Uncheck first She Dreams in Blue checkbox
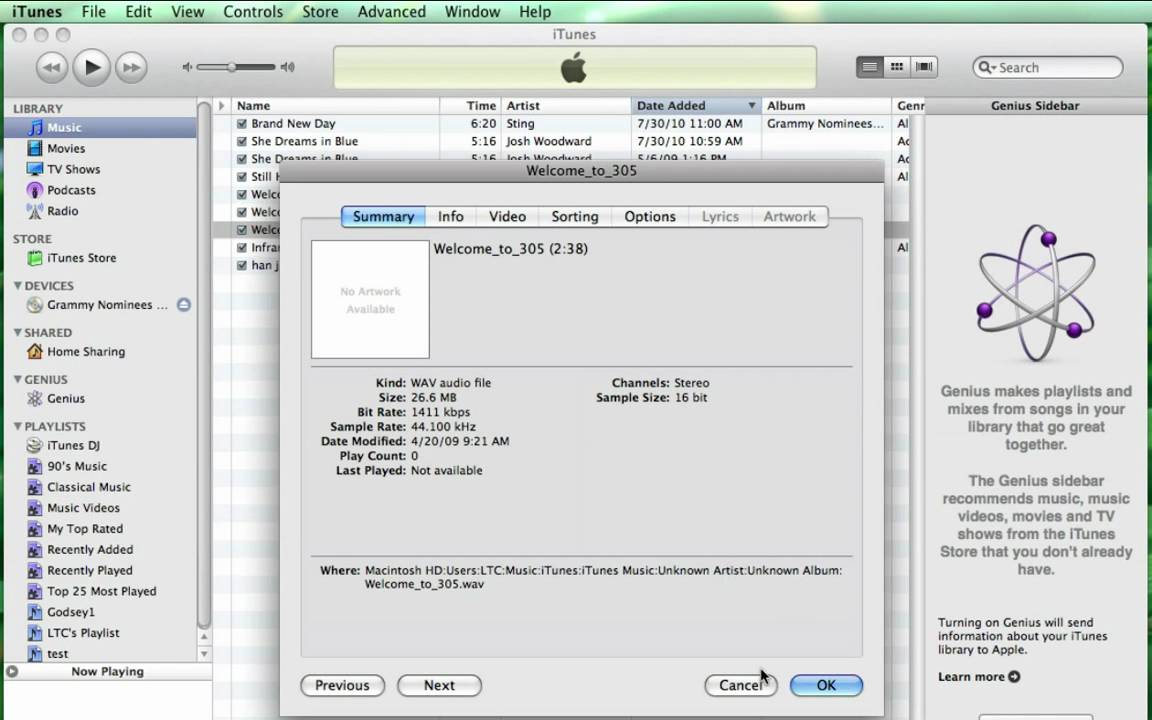 pyautogui.click(x=242, y=141)
